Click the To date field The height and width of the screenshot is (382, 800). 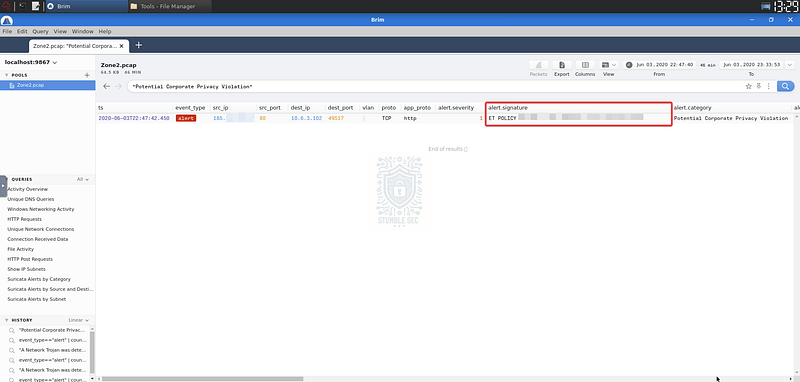pyautogui.click(x=751, y=65)
